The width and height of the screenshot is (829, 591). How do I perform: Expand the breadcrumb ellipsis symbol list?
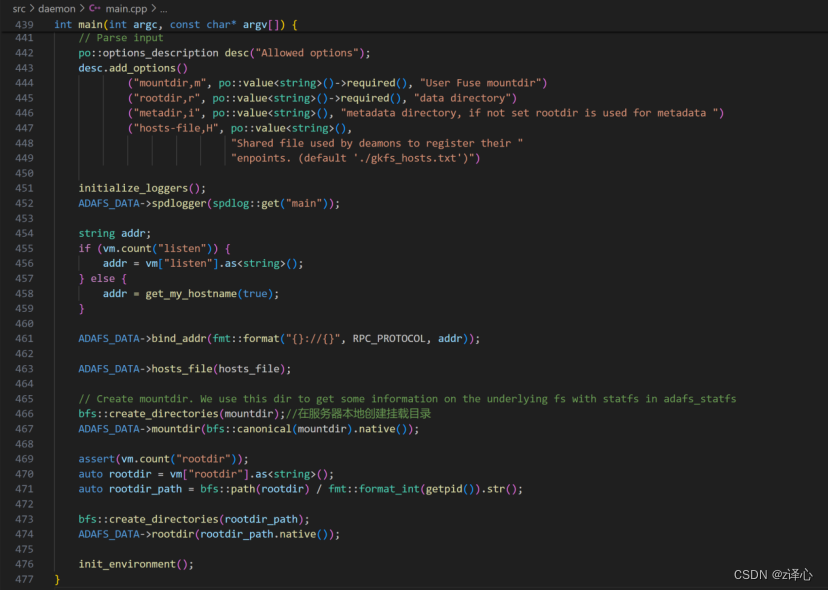coord(164,8)
